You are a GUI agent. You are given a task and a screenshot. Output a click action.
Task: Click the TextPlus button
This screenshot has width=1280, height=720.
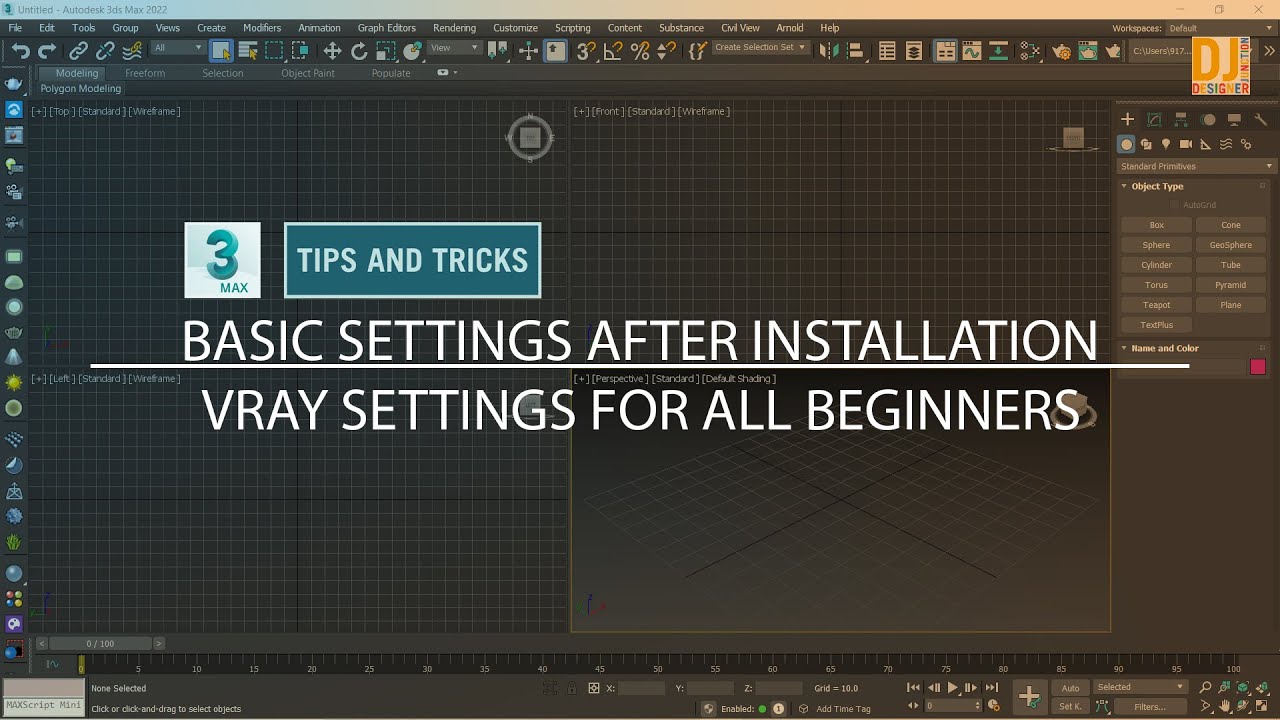tap(1156, 325)
